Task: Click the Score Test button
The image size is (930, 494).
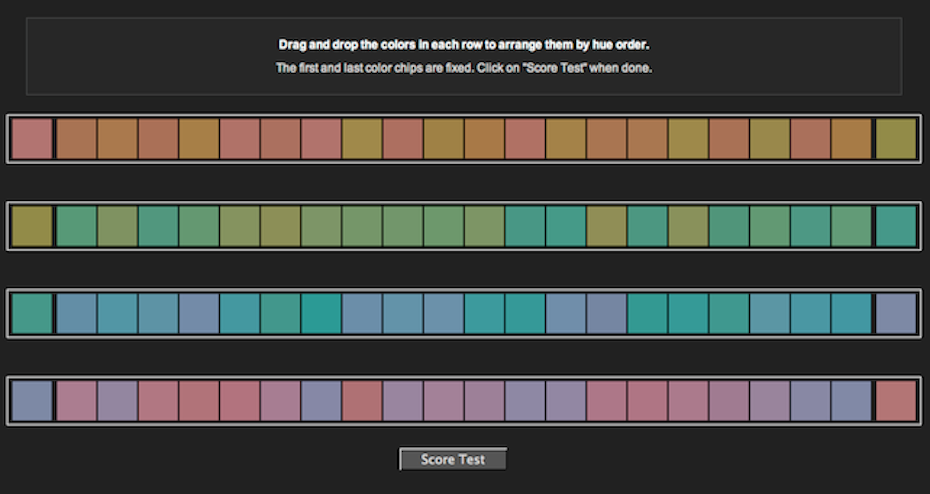Action: pyautogui.click(x=453, y=459)
